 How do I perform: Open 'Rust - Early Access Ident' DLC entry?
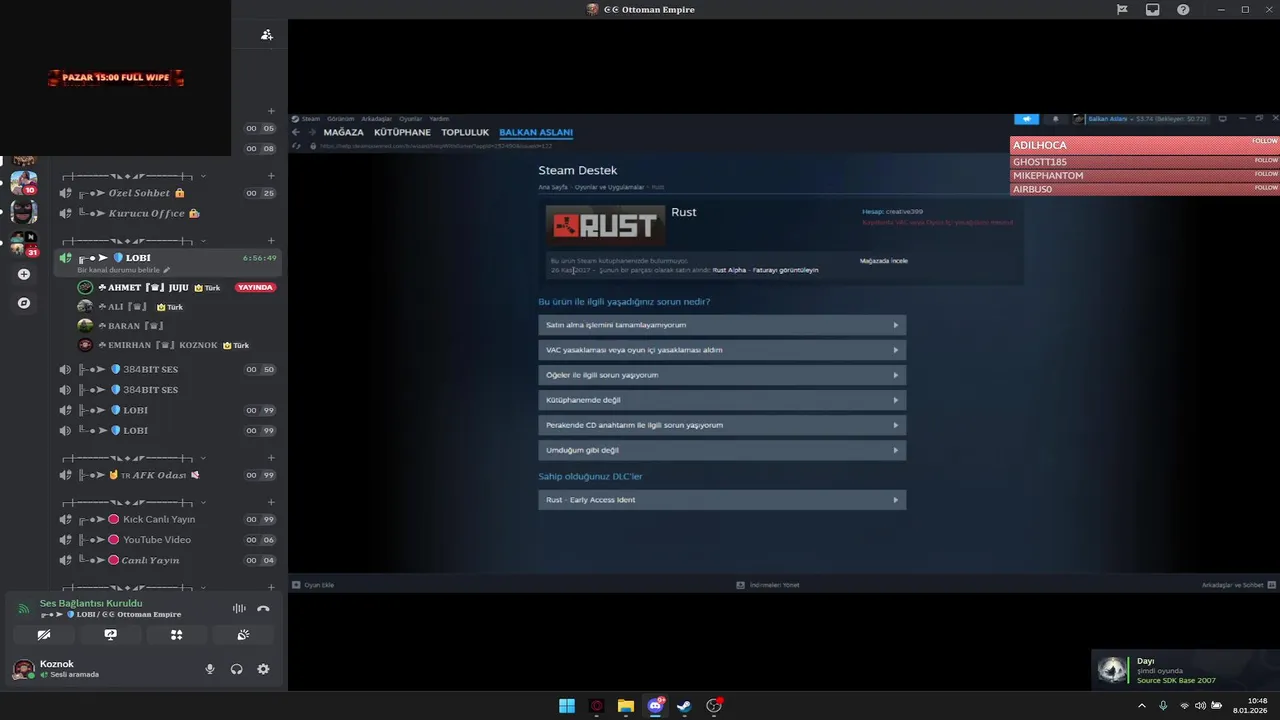pyautogui.click(x=722, y=500)
